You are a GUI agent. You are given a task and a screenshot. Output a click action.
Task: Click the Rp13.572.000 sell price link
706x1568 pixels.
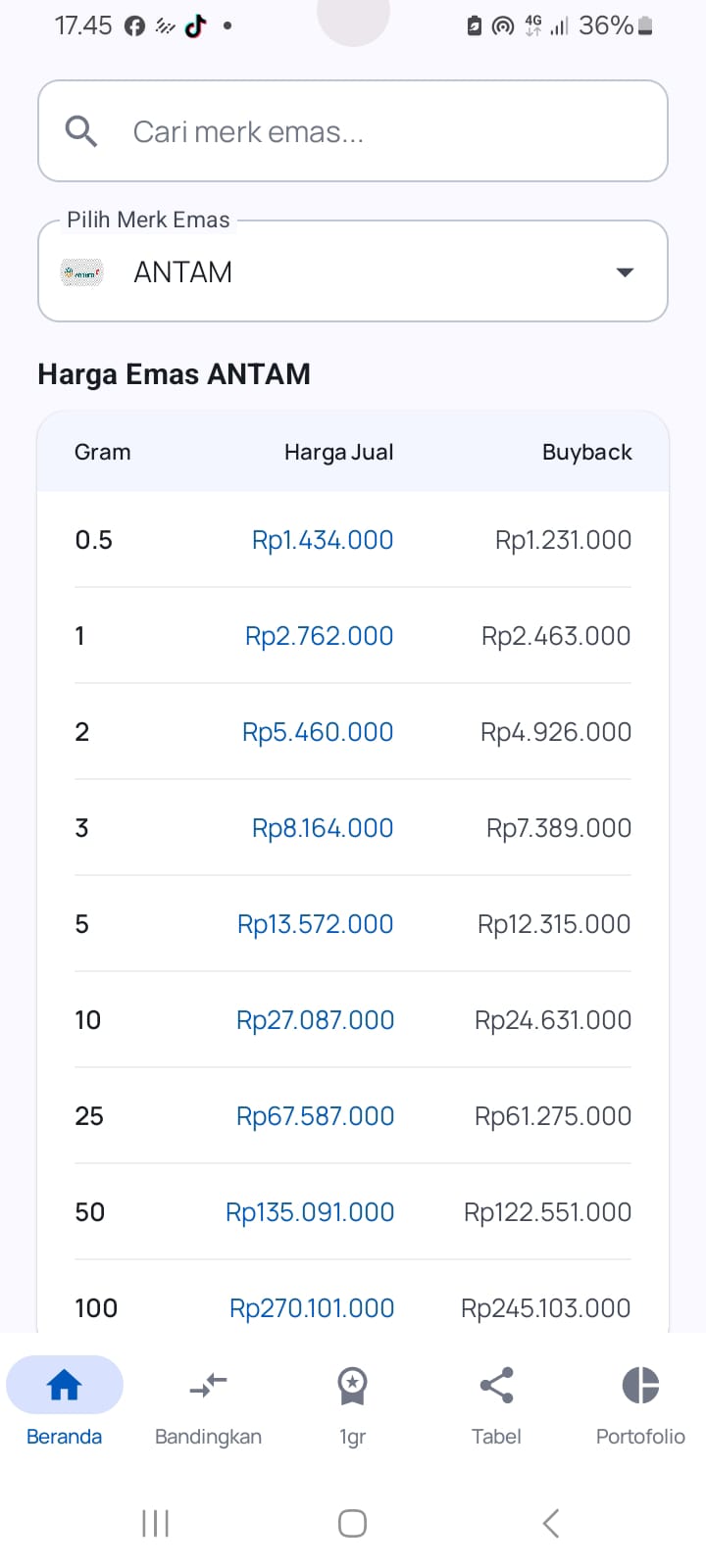pyautogui.click(x=315, y=924)
